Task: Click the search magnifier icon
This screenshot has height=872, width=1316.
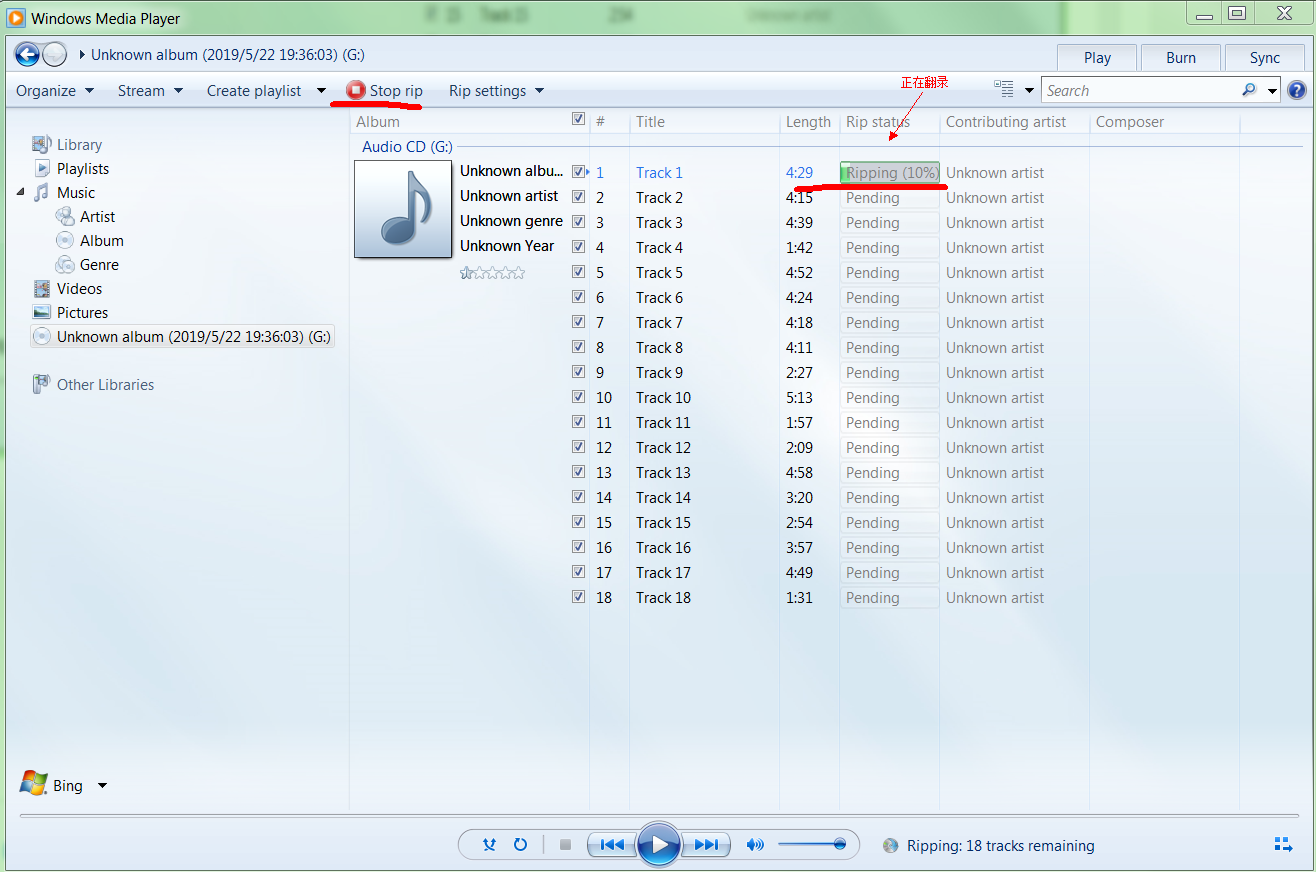Action: [x=1249, y=90]
